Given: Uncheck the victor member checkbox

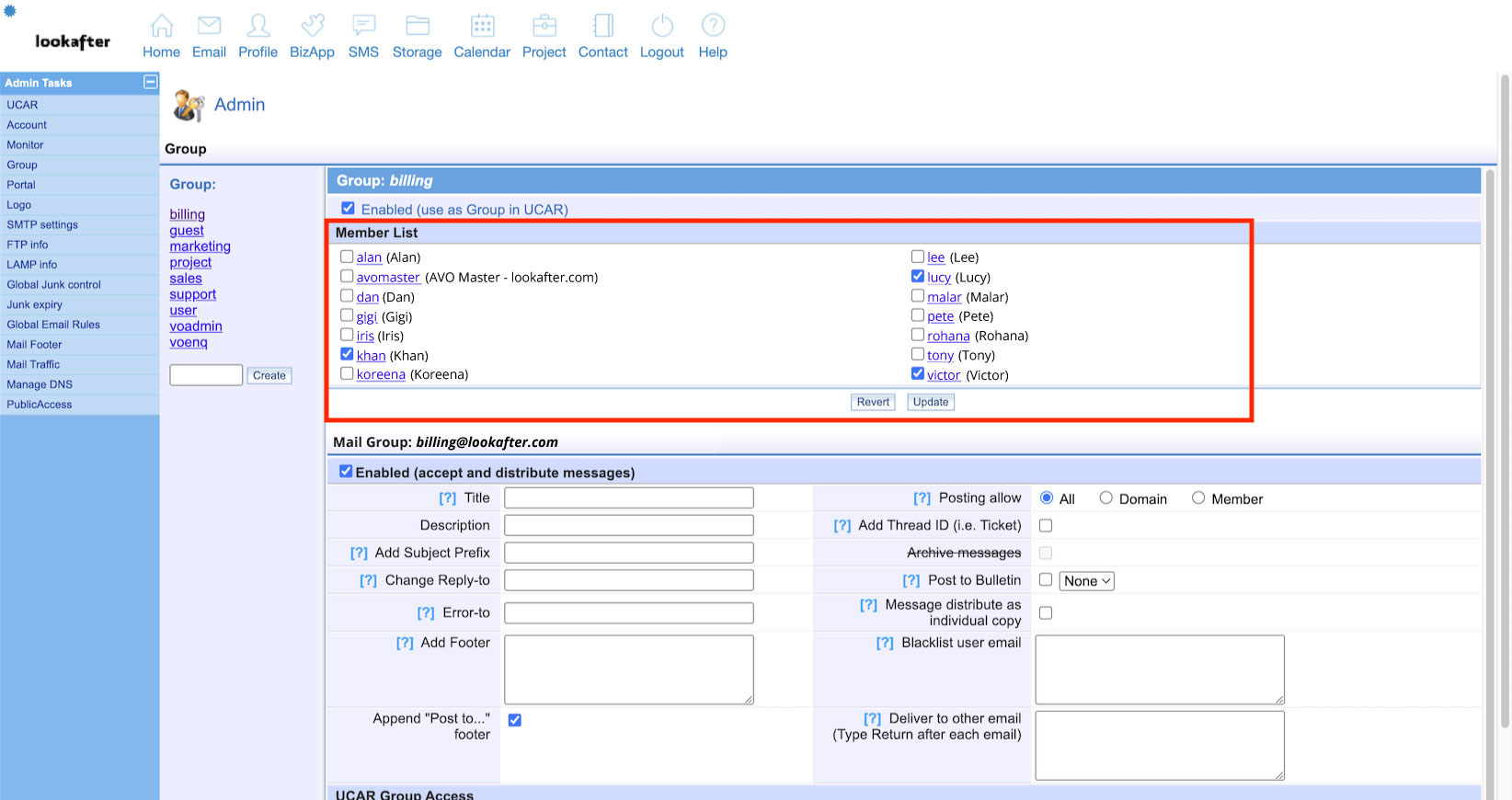Looking at the screenshot, I should coord(918,373).
